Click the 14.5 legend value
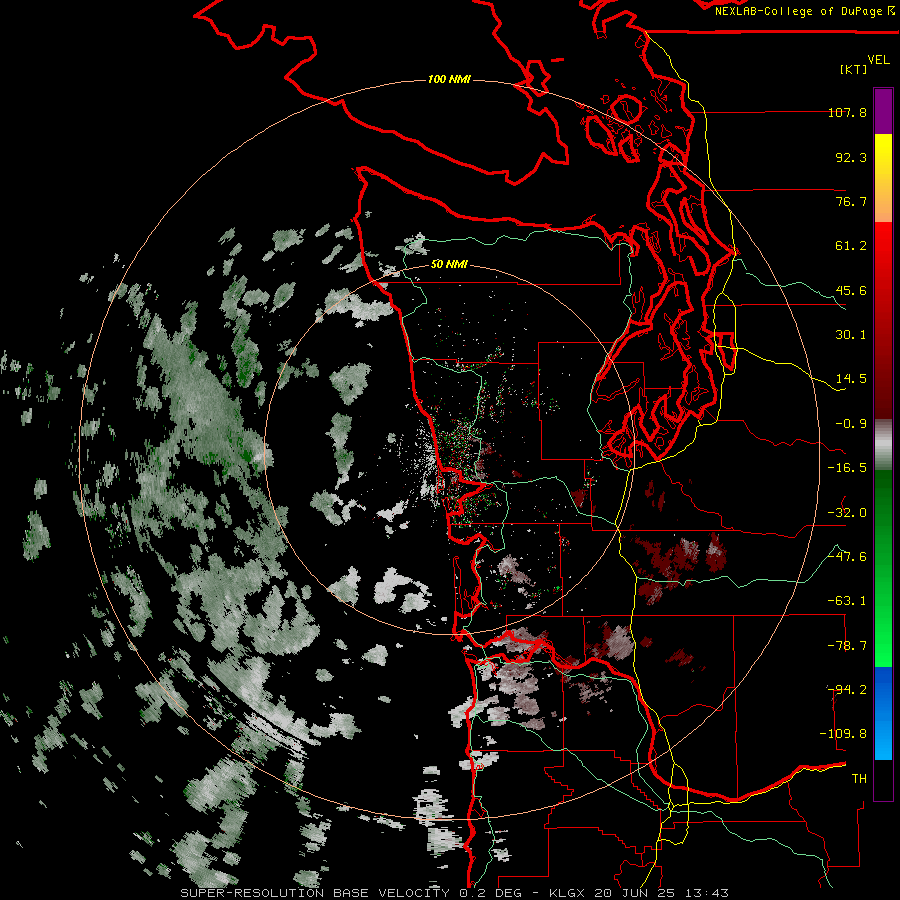Image resolution: width=900 pixels, height=900 pixels. point(851,379)
